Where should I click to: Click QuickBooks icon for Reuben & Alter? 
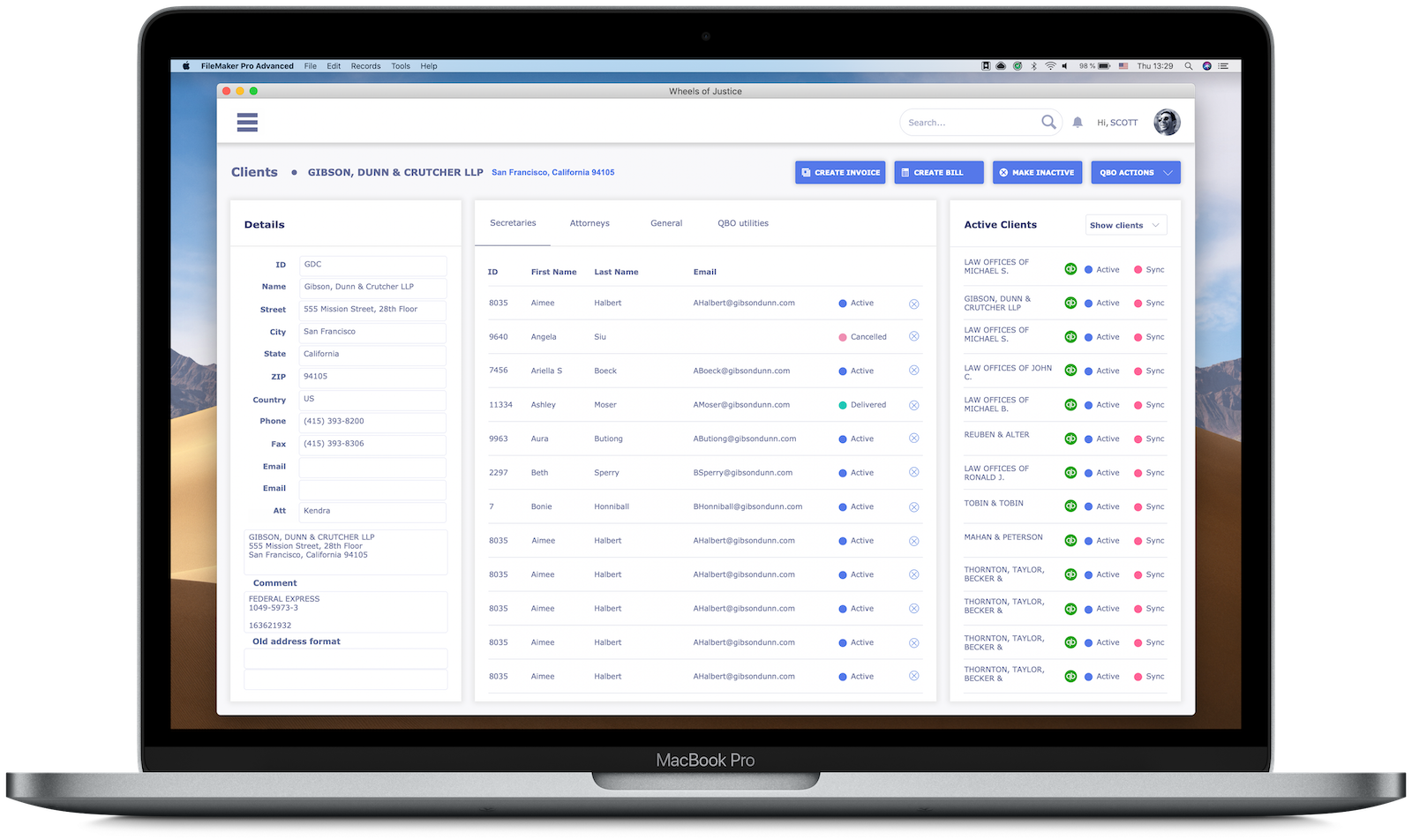click(1070, 439)
